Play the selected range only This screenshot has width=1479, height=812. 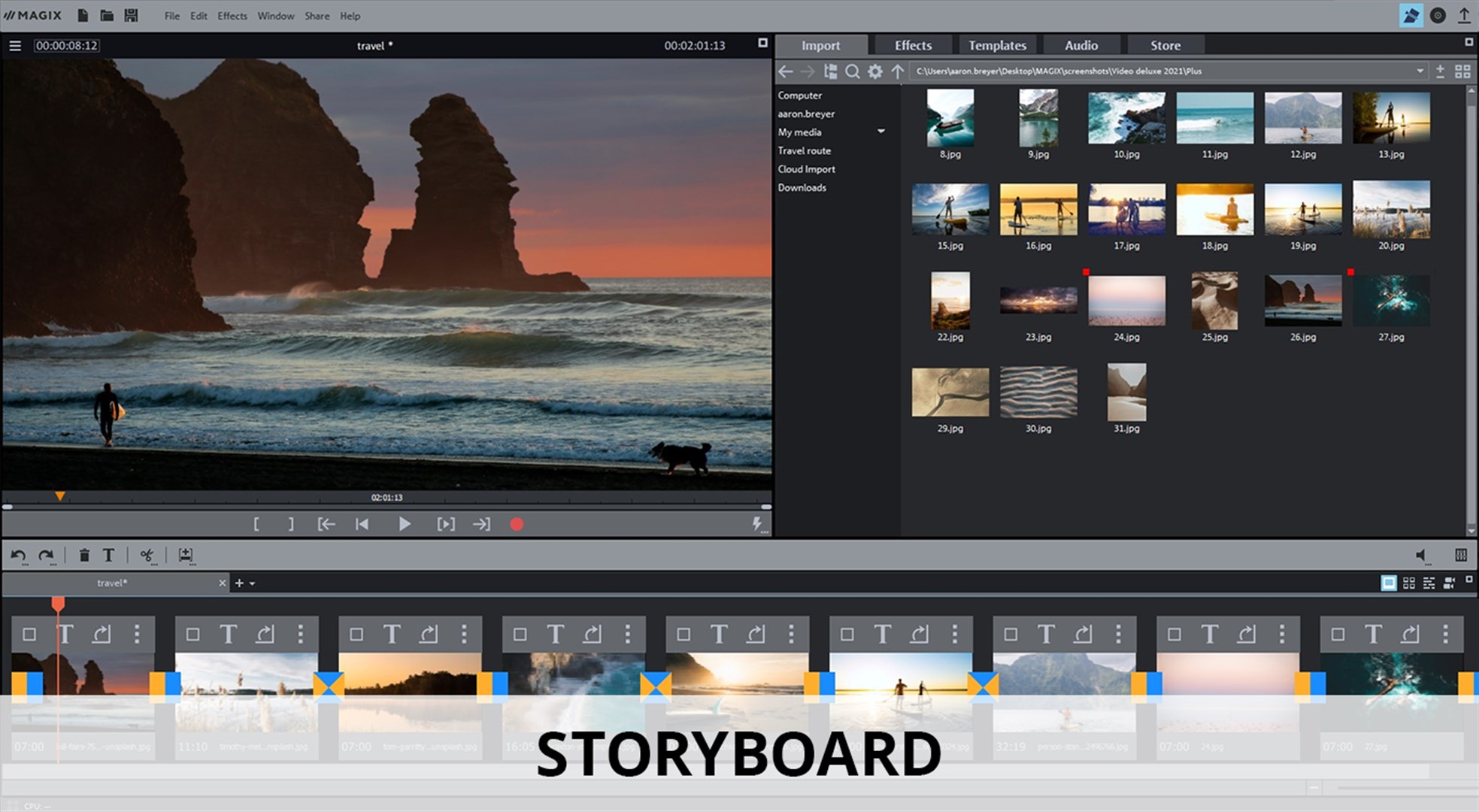click(446, 524)
